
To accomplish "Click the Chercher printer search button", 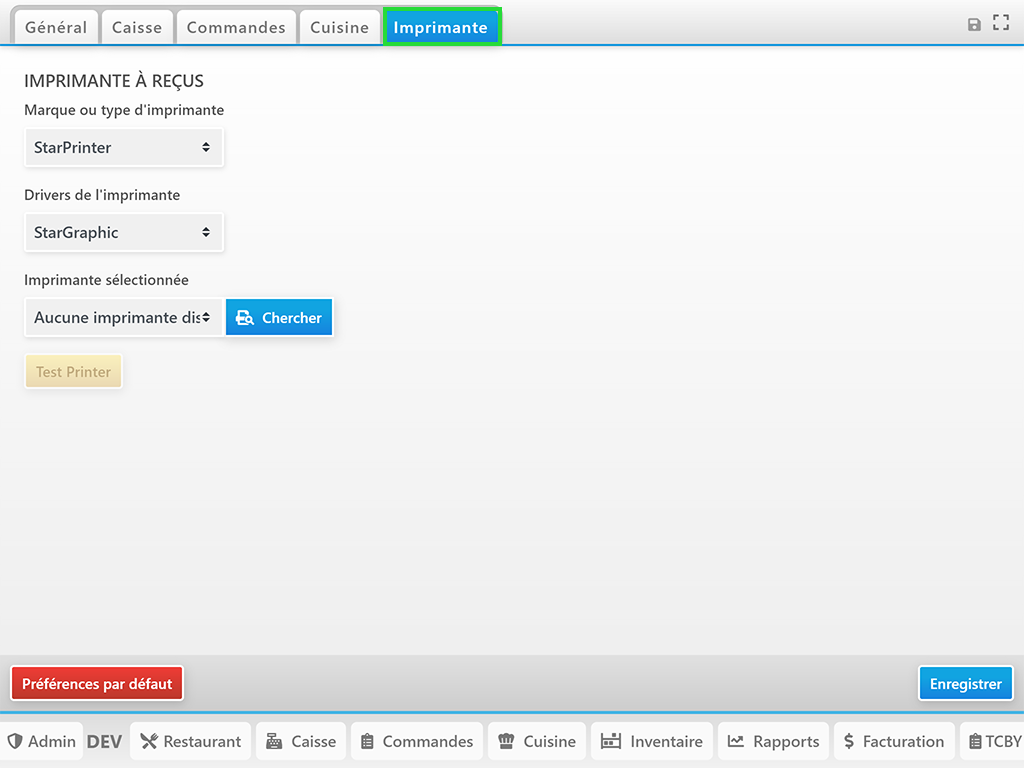I will click(x=279, y=317).
